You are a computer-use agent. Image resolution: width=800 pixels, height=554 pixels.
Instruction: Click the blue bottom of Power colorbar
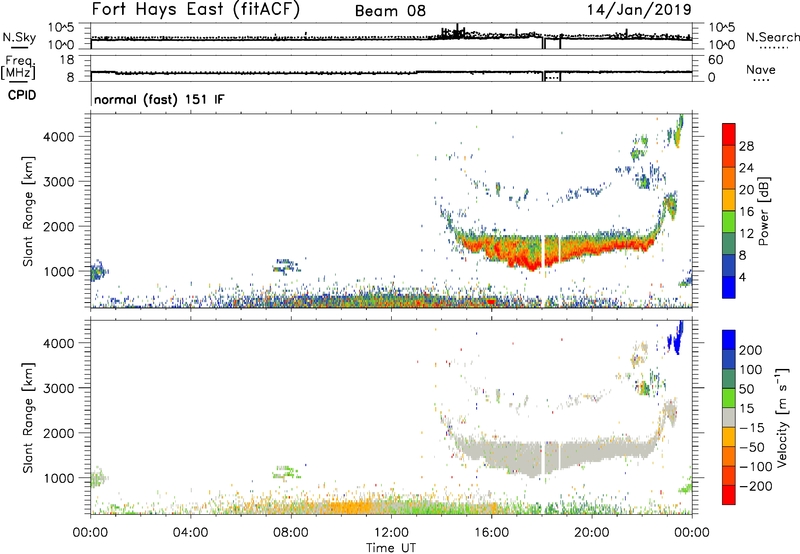(729, 287)
